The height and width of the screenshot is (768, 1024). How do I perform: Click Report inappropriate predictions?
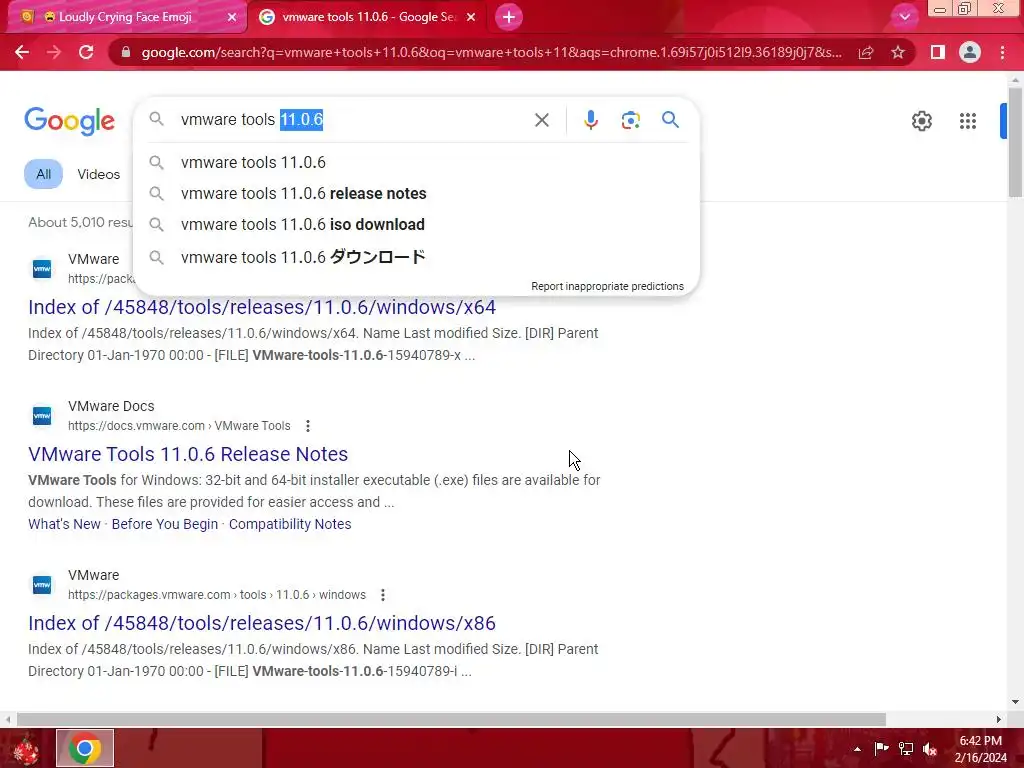click(x=607, y=286)
